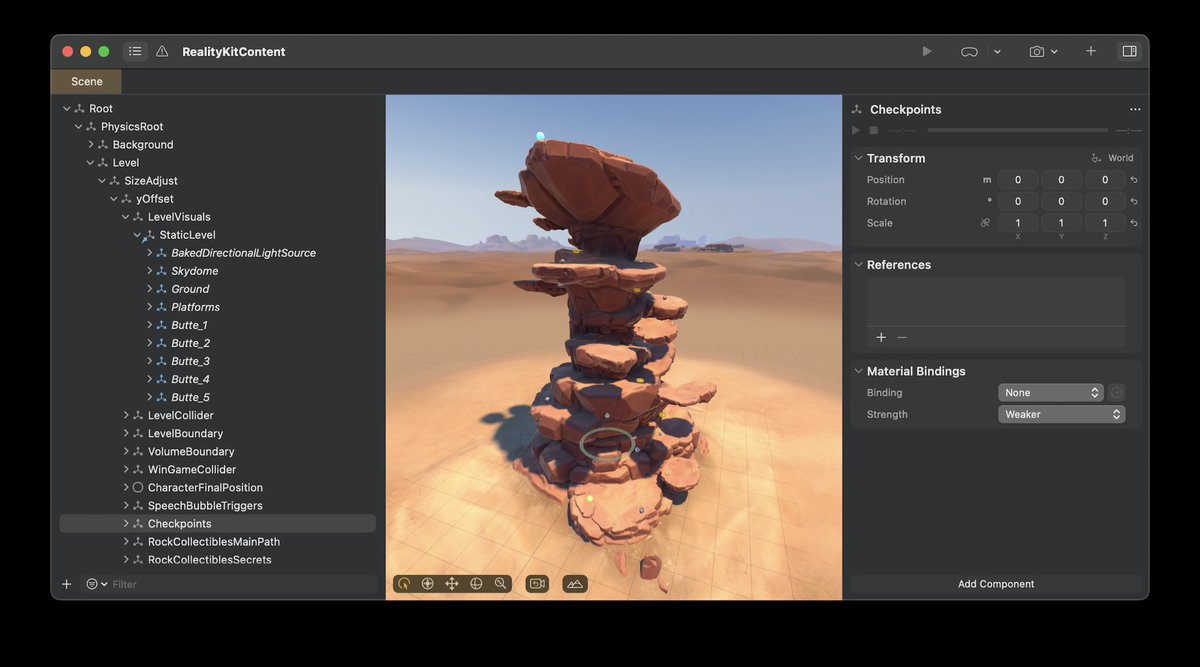Image resolution: width=1200 pixels, height=667 pixels.
Task: Open the Strength dropdown set to Weaker
Action: [x=1061, y=414]
